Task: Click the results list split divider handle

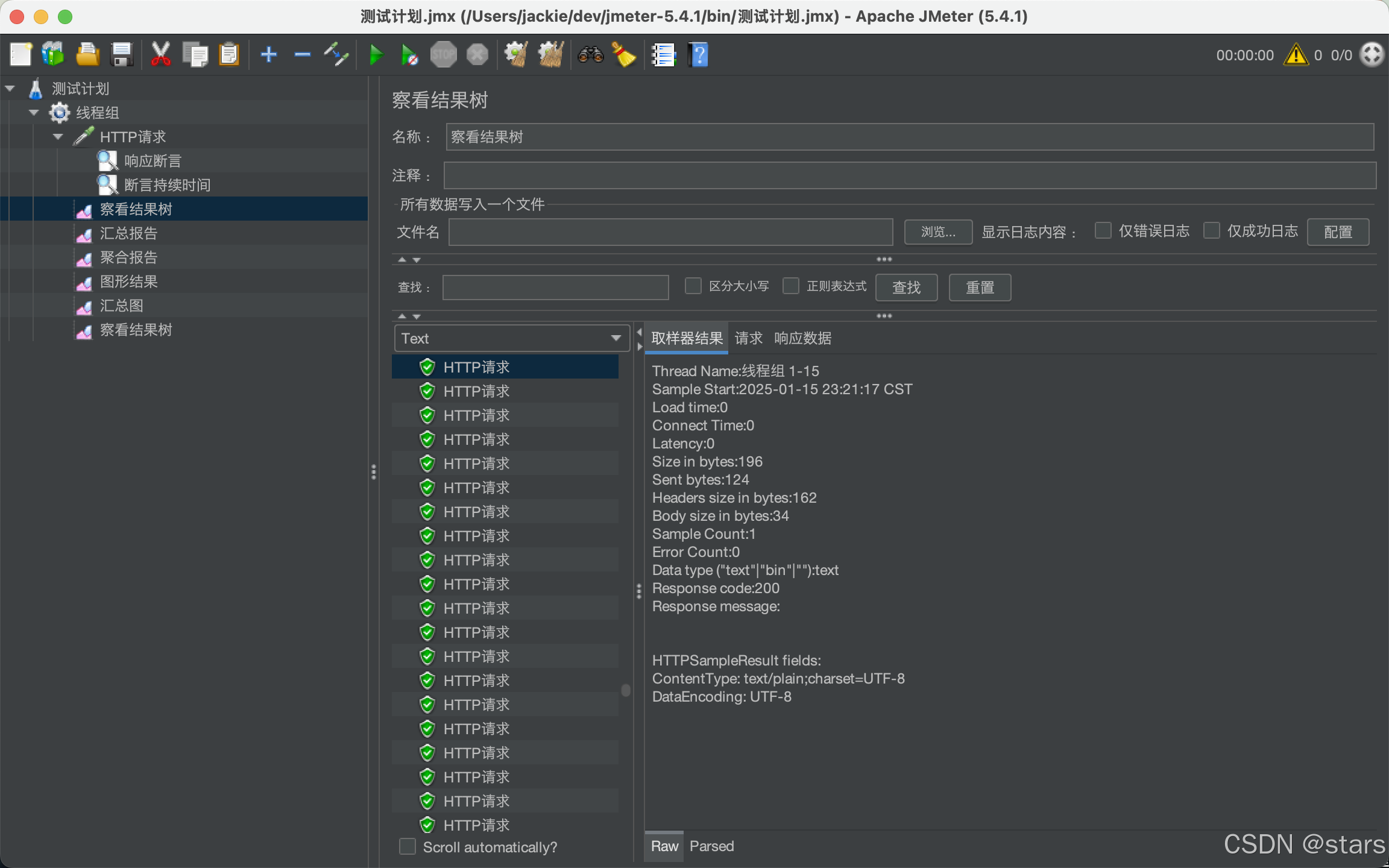Action: coord(639,591)
